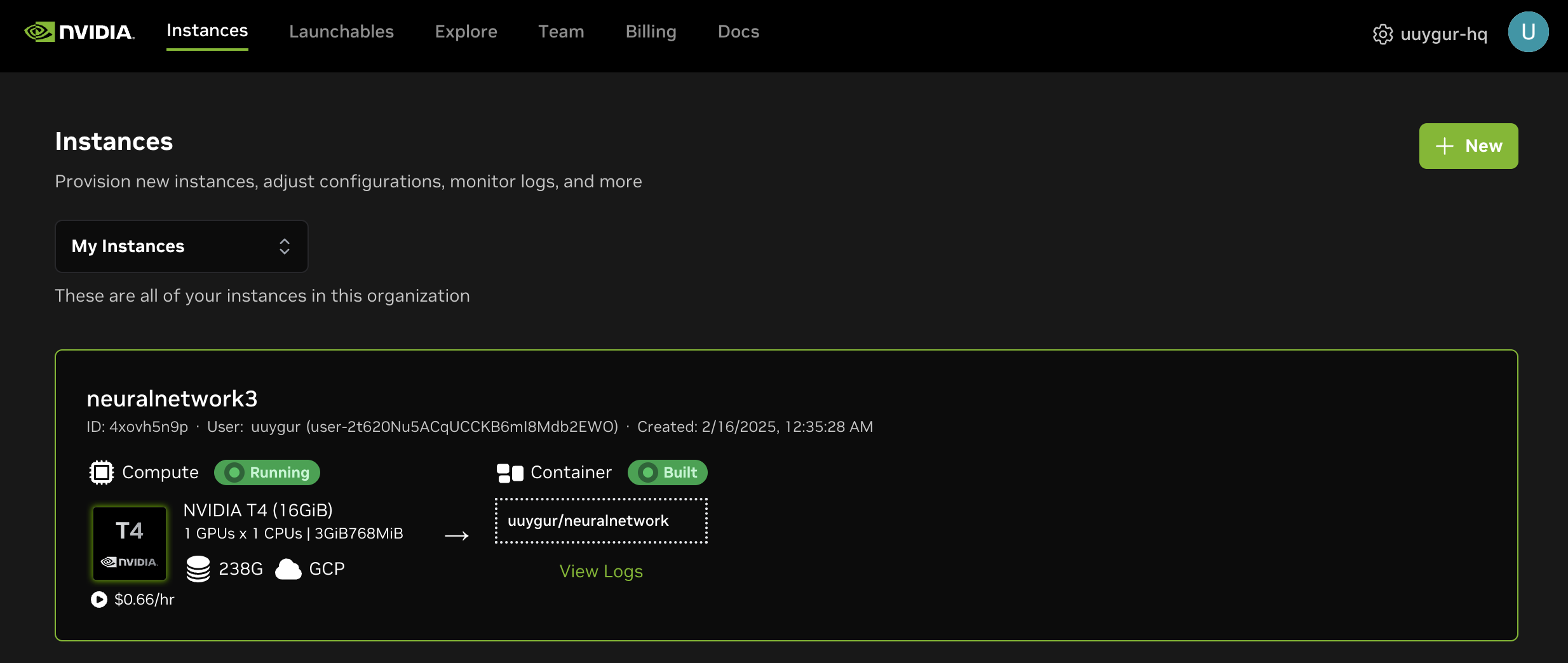Click the user ID text user-2t620Nu5ACqUCCKB6mI8Mdb2EWO
Screen dimensions: 1568x663
pyautogui.click(x=462, y=427)
